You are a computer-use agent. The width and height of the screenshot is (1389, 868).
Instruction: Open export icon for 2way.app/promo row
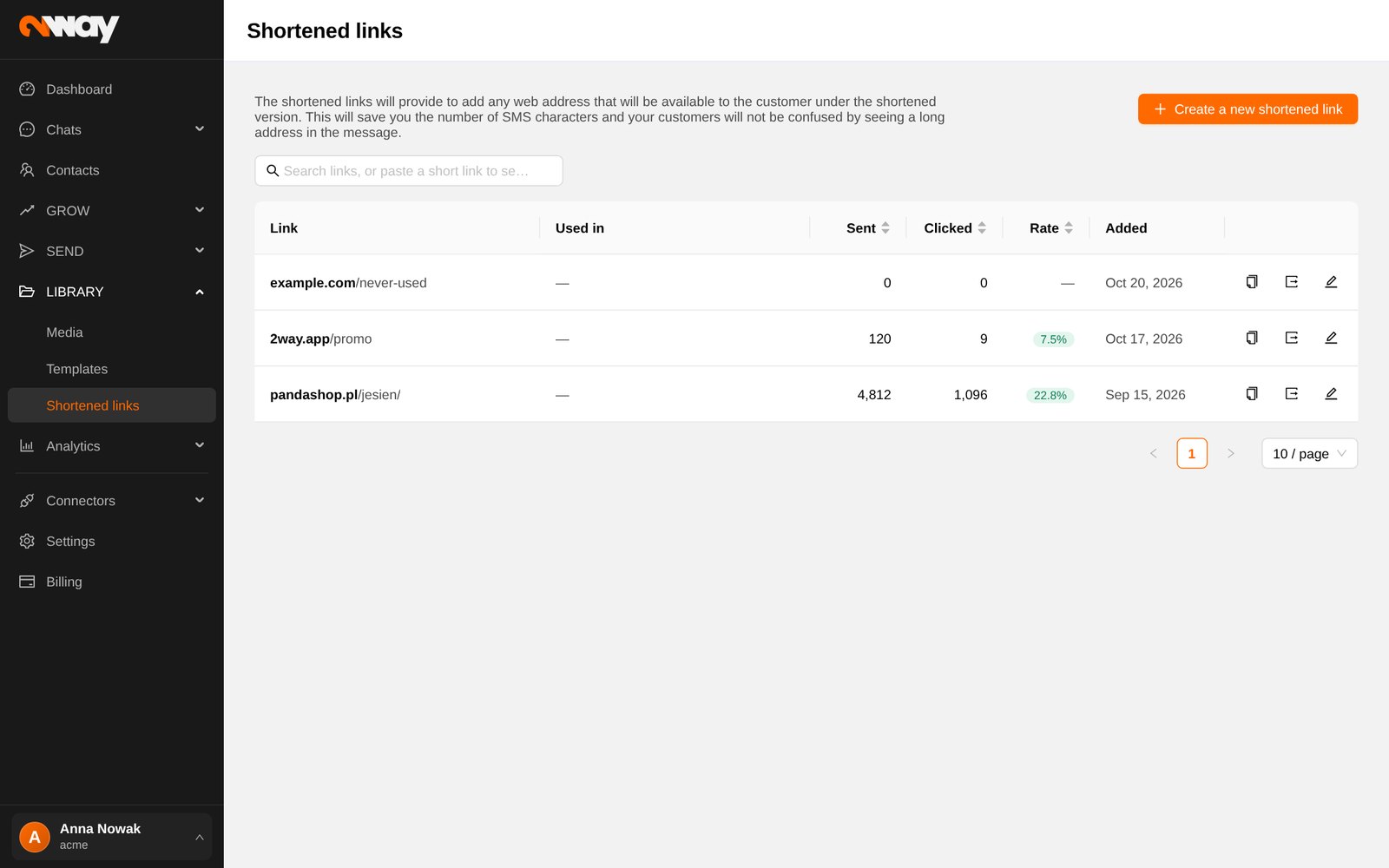point(1292,338)
